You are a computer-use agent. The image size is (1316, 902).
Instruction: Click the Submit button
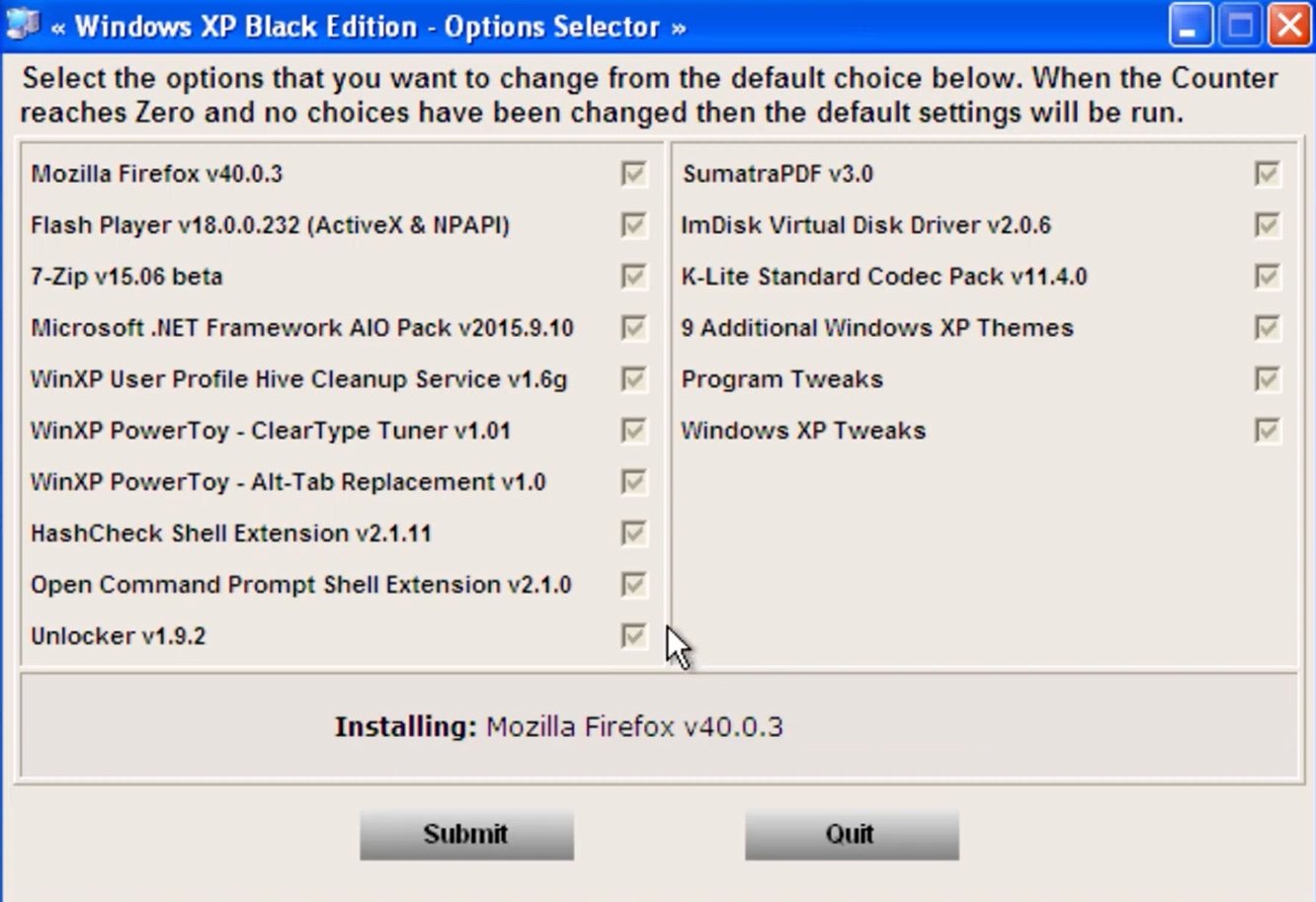click(466, 835)
